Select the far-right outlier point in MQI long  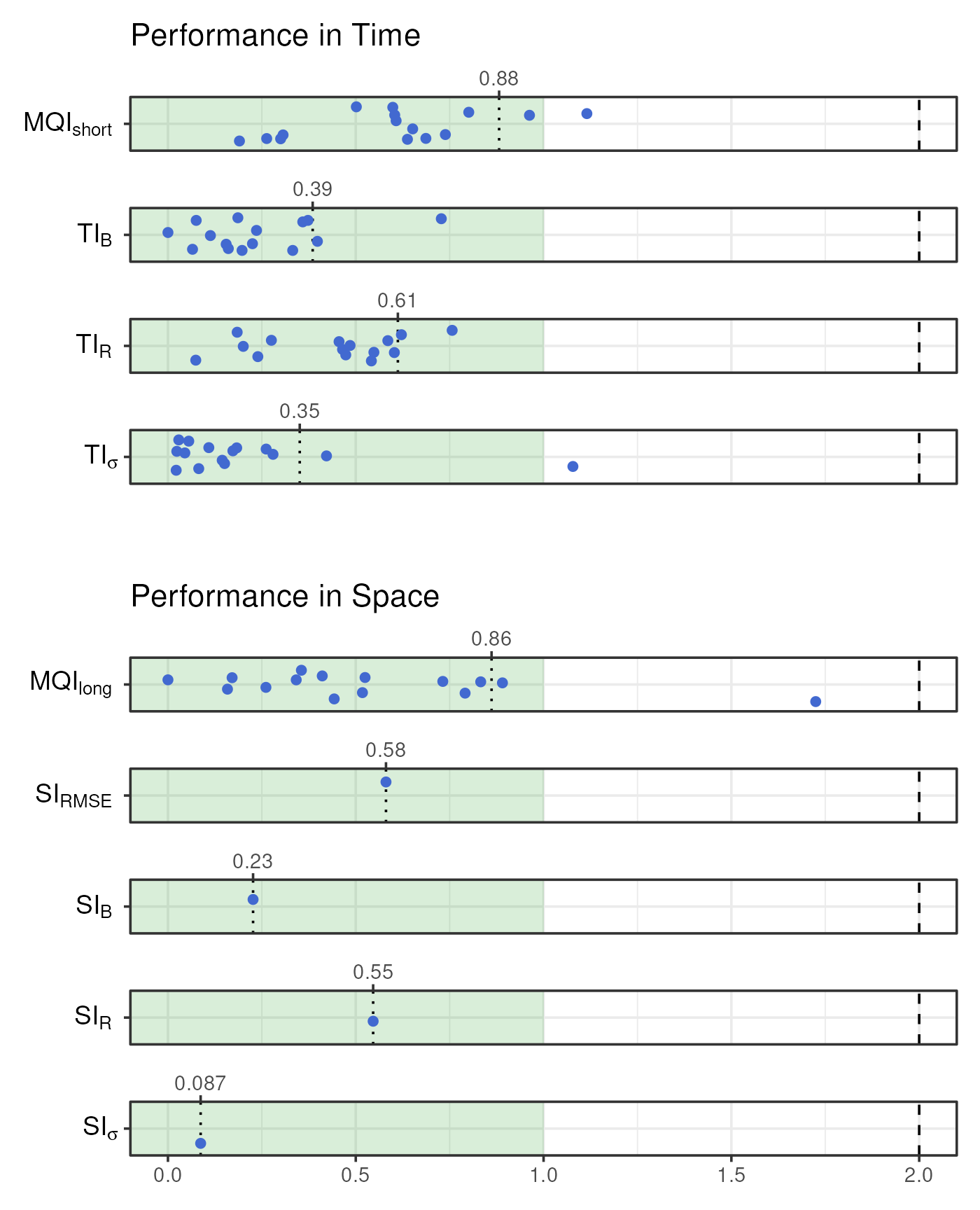[815, 702]
